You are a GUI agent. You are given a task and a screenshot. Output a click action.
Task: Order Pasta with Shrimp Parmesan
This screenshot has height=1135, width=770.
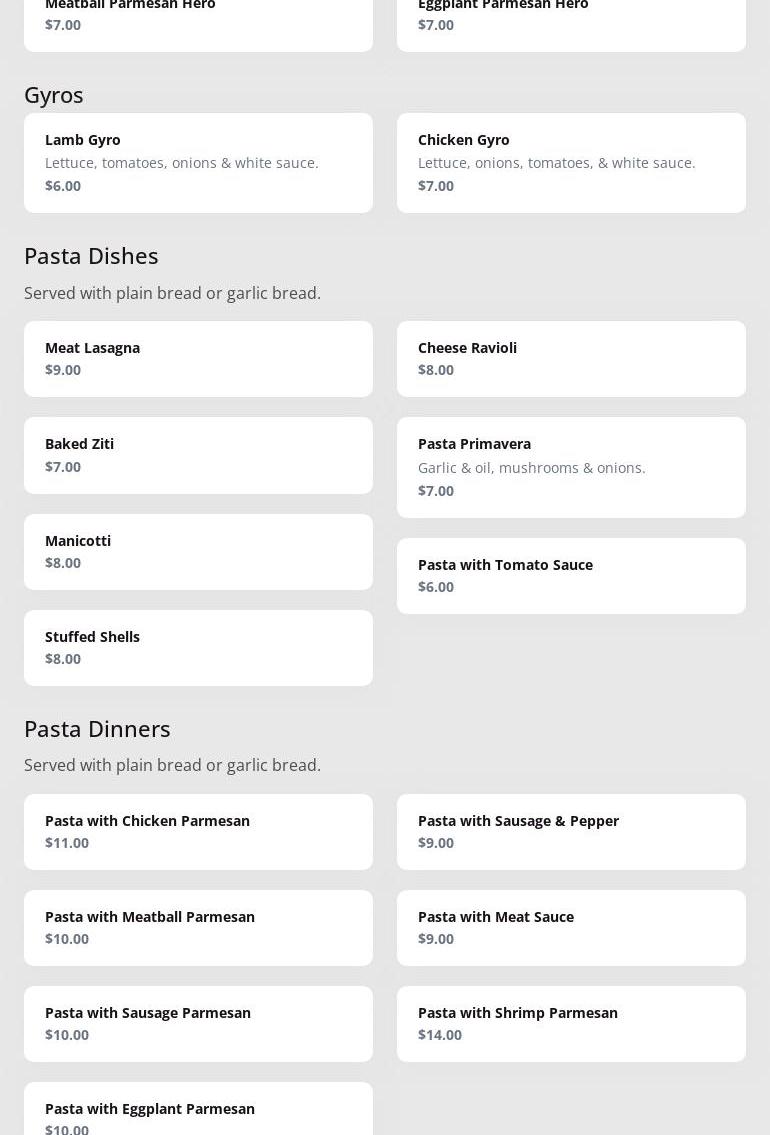coord(571,1023)
